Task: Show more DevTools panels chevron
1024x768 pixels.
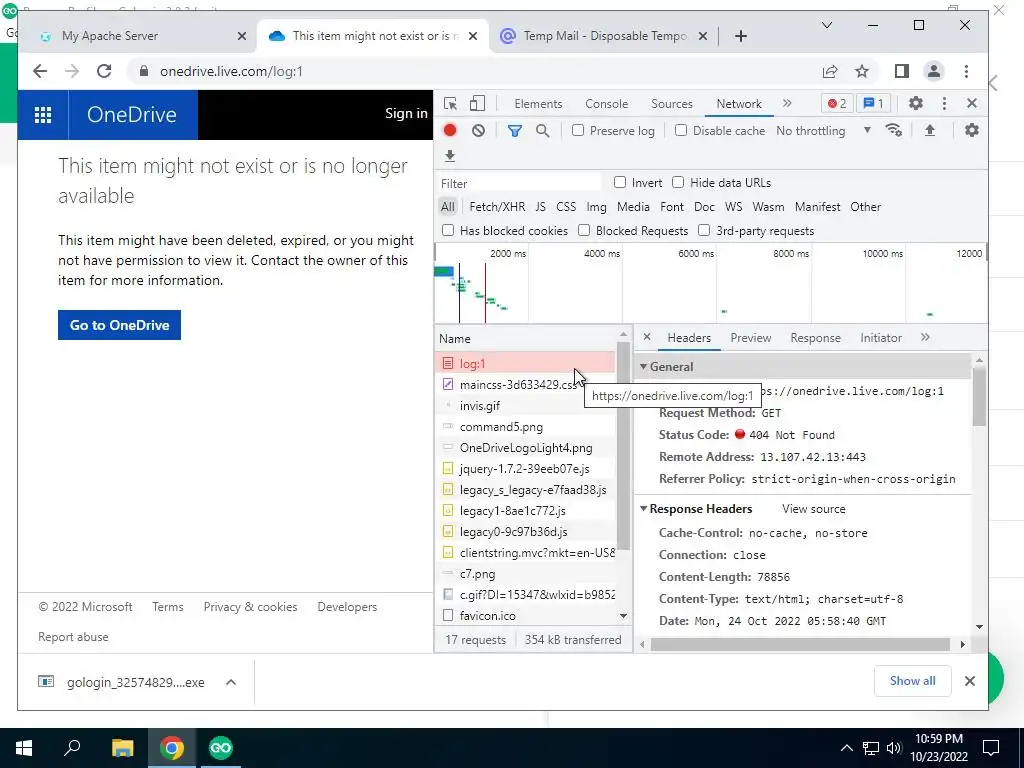Action: point(787,103)
